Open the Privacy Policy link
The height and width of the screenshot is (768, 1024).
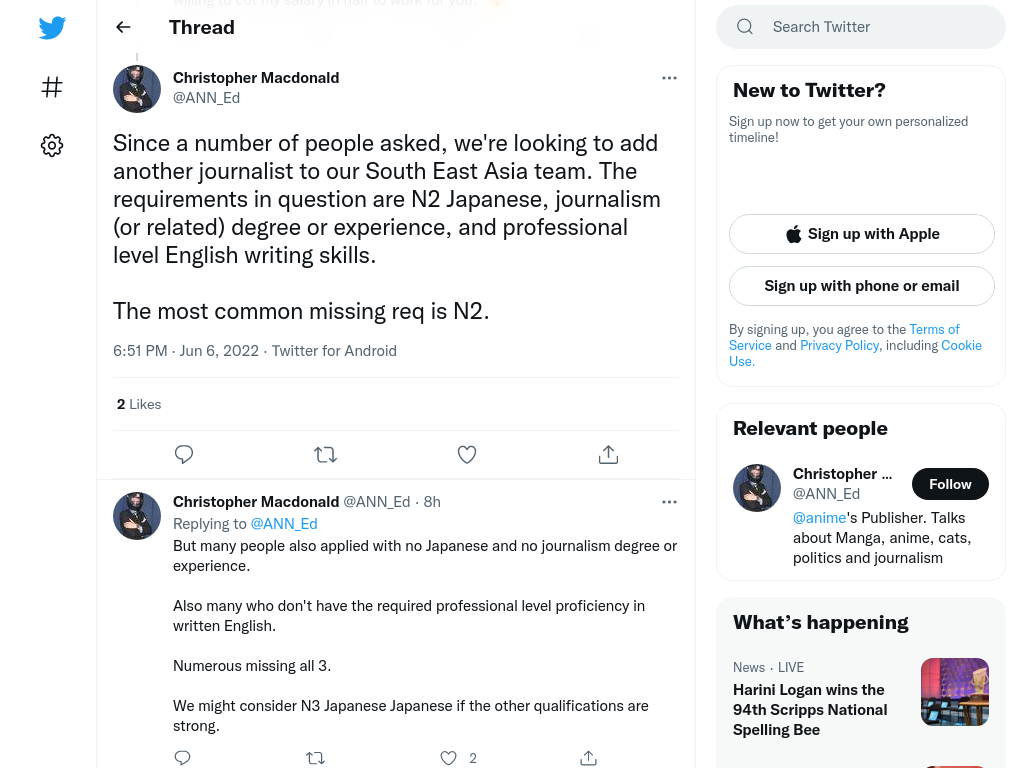pyautogui.click(x=839, y=345)
